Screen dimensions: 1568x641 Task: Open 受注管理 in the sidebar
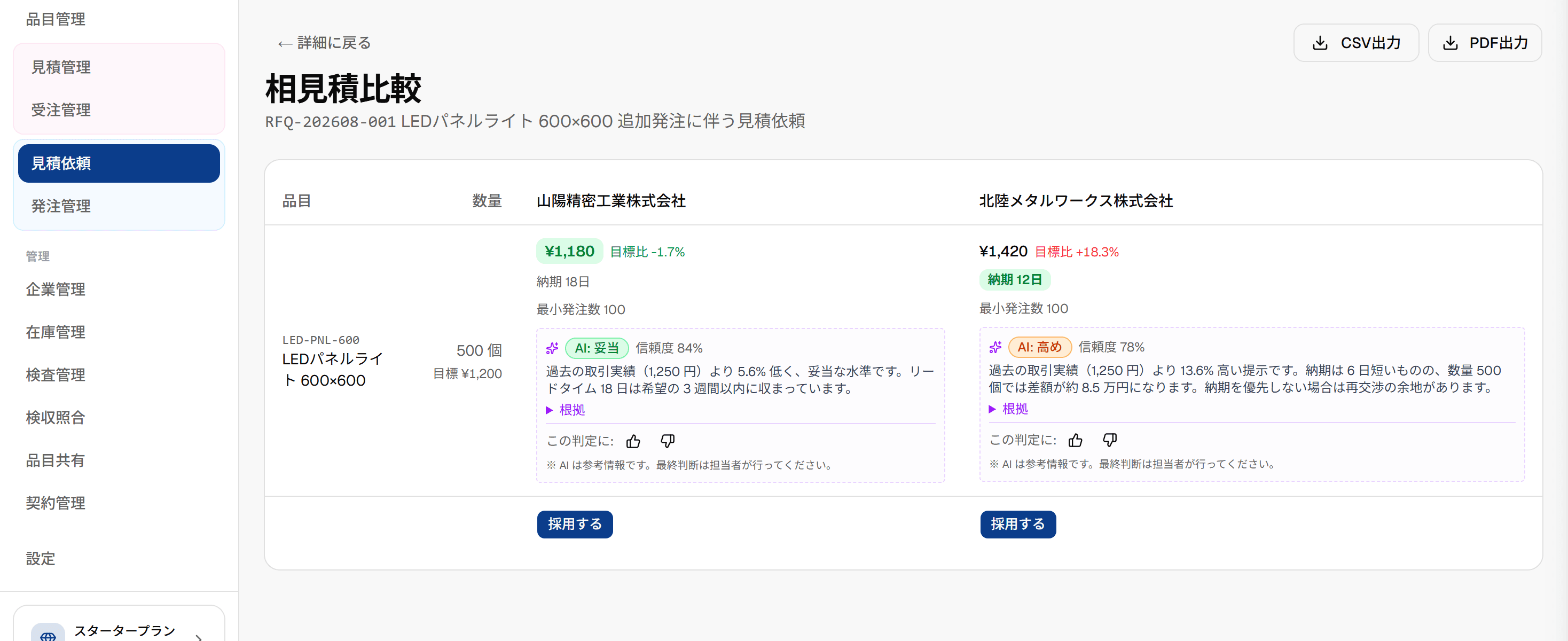tap(119, 110)
